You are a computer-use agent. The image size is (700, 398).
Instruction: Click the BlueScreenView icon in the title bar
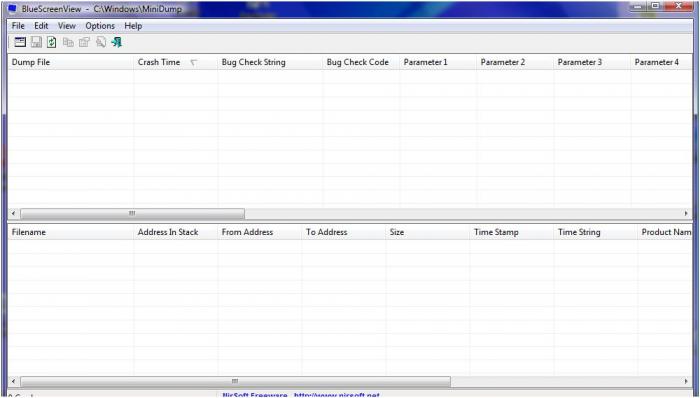click(x=12, y=8)
